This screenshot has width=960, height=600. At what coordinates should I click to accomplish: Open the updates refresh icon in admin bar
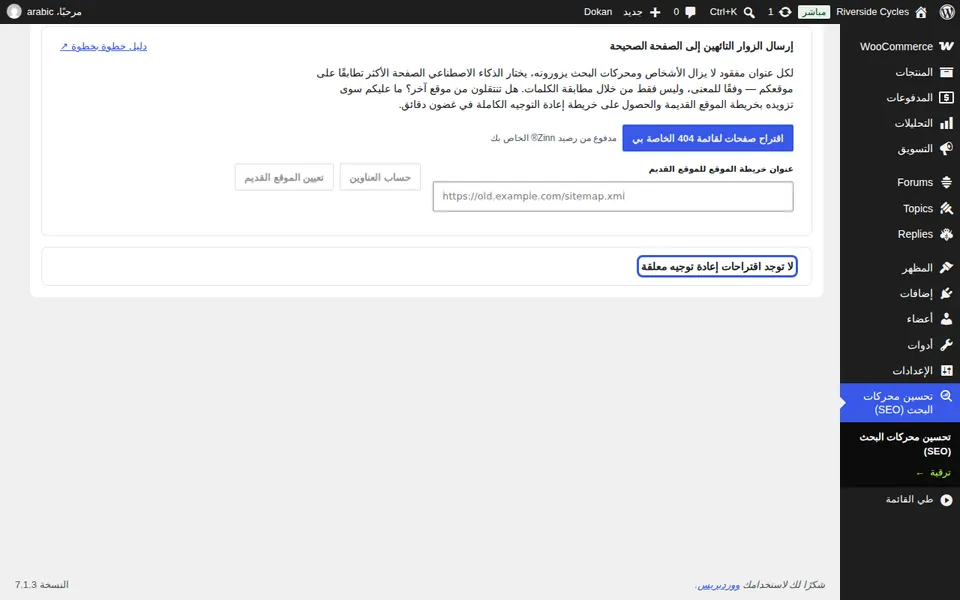pyautogui.click(x=785, y=12)
